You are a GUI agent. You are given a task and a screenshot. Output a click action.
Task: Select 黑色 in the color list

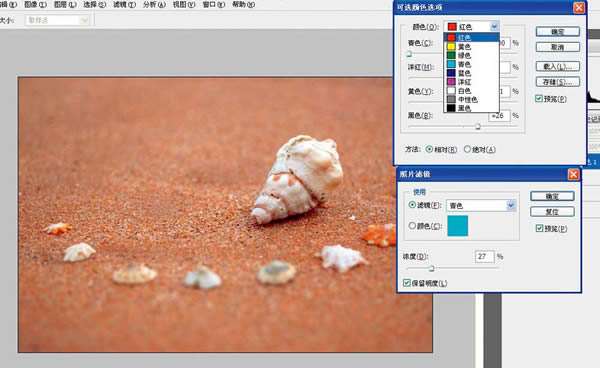(x=471, y=108)
